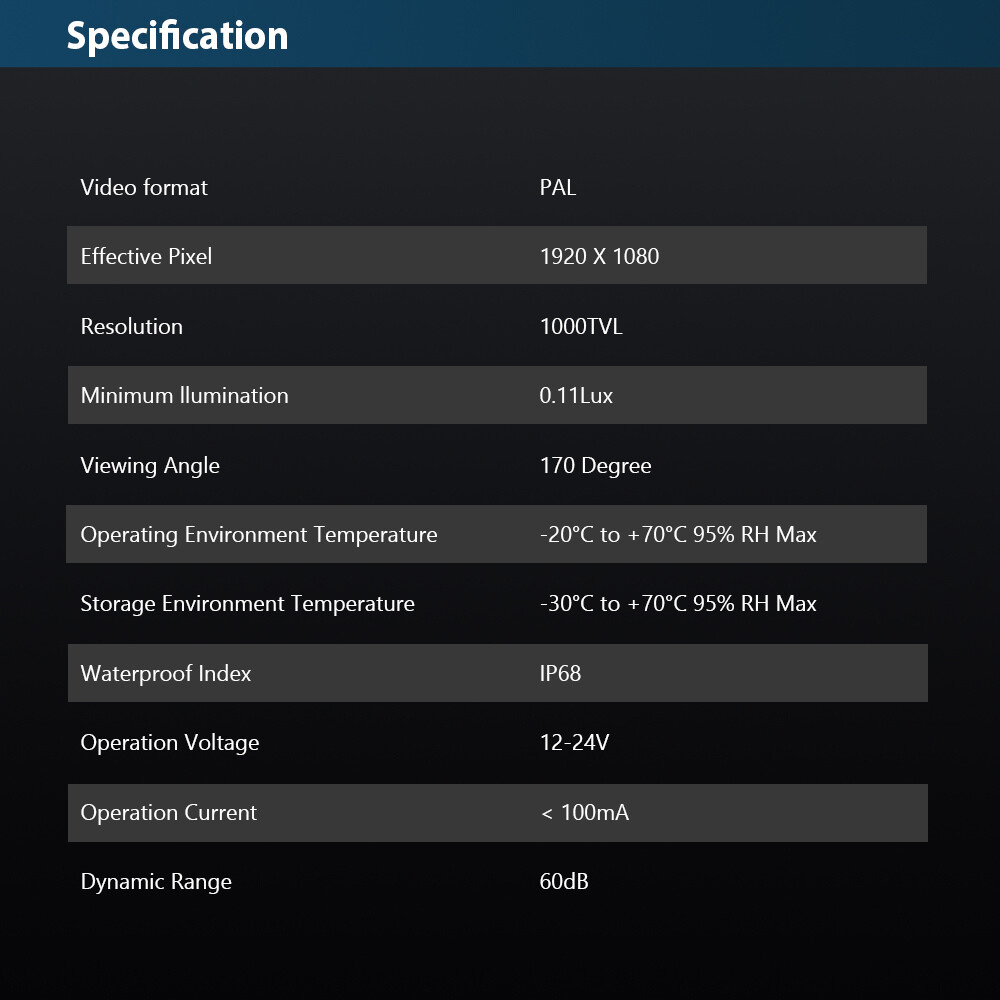Viewport: 1000px width, 1000px height.
Task: Select the 1000TVL value
Action: (x=581, y=326)
